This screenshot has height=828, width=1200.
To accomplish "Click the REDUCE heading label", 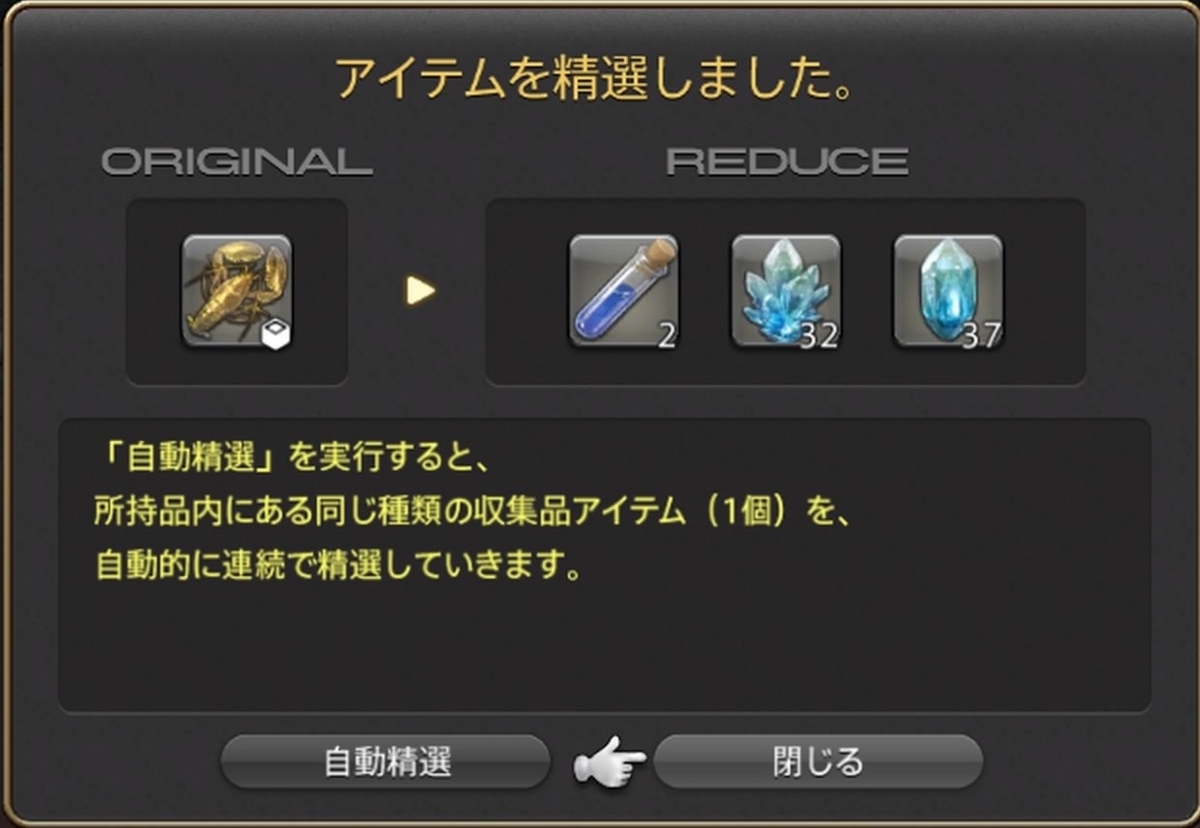I will (787, 162).
